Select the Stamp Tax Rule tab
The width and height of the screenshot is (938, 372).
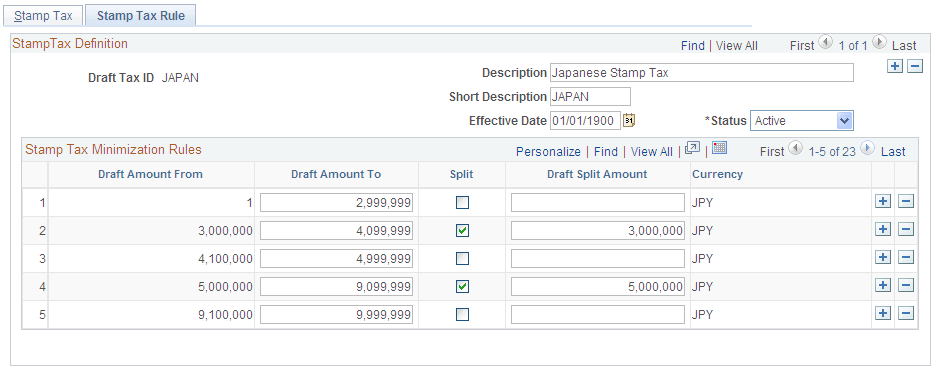coord(141,16)
